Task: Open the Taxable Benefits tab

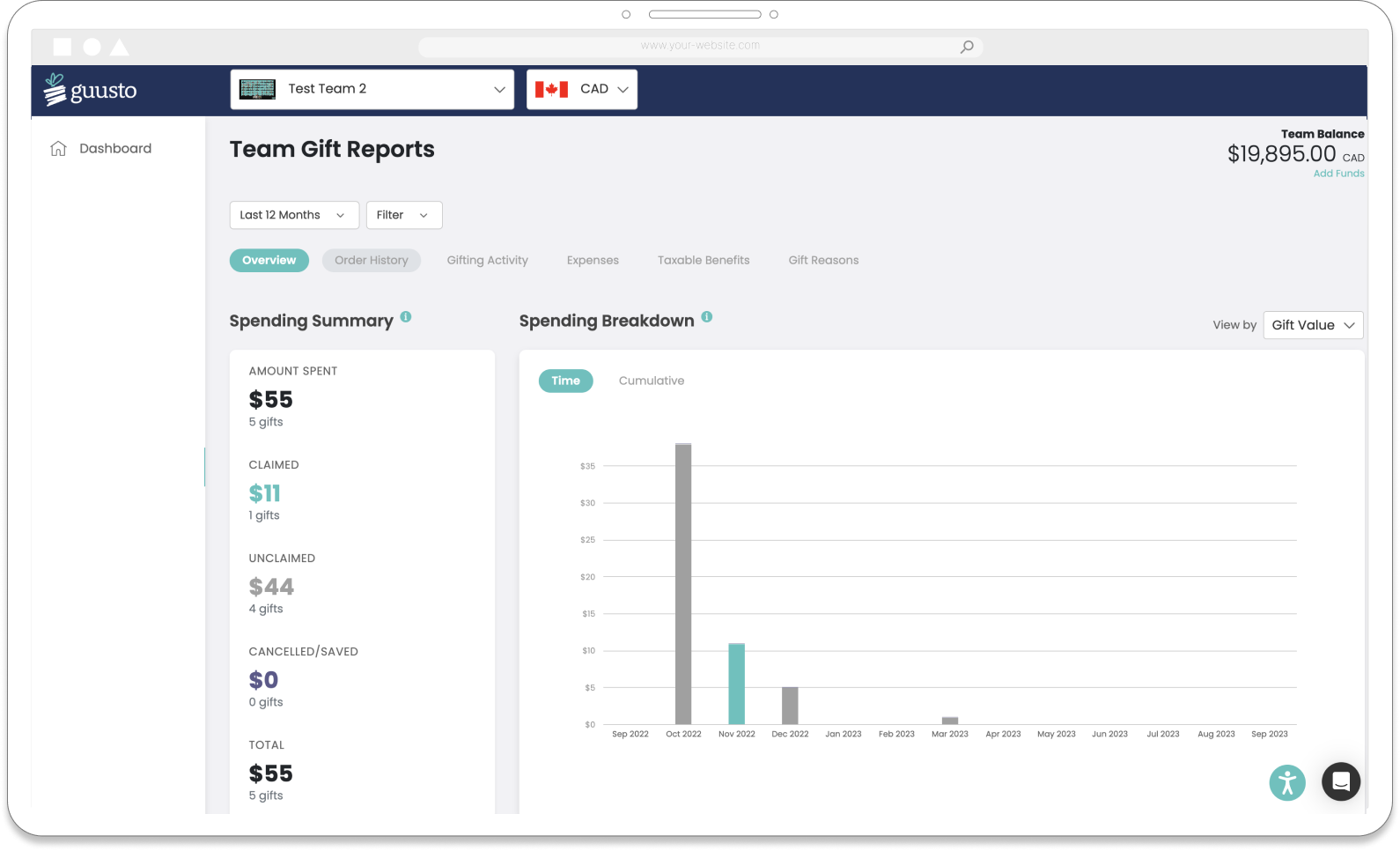Action: (x=703, y=260)
